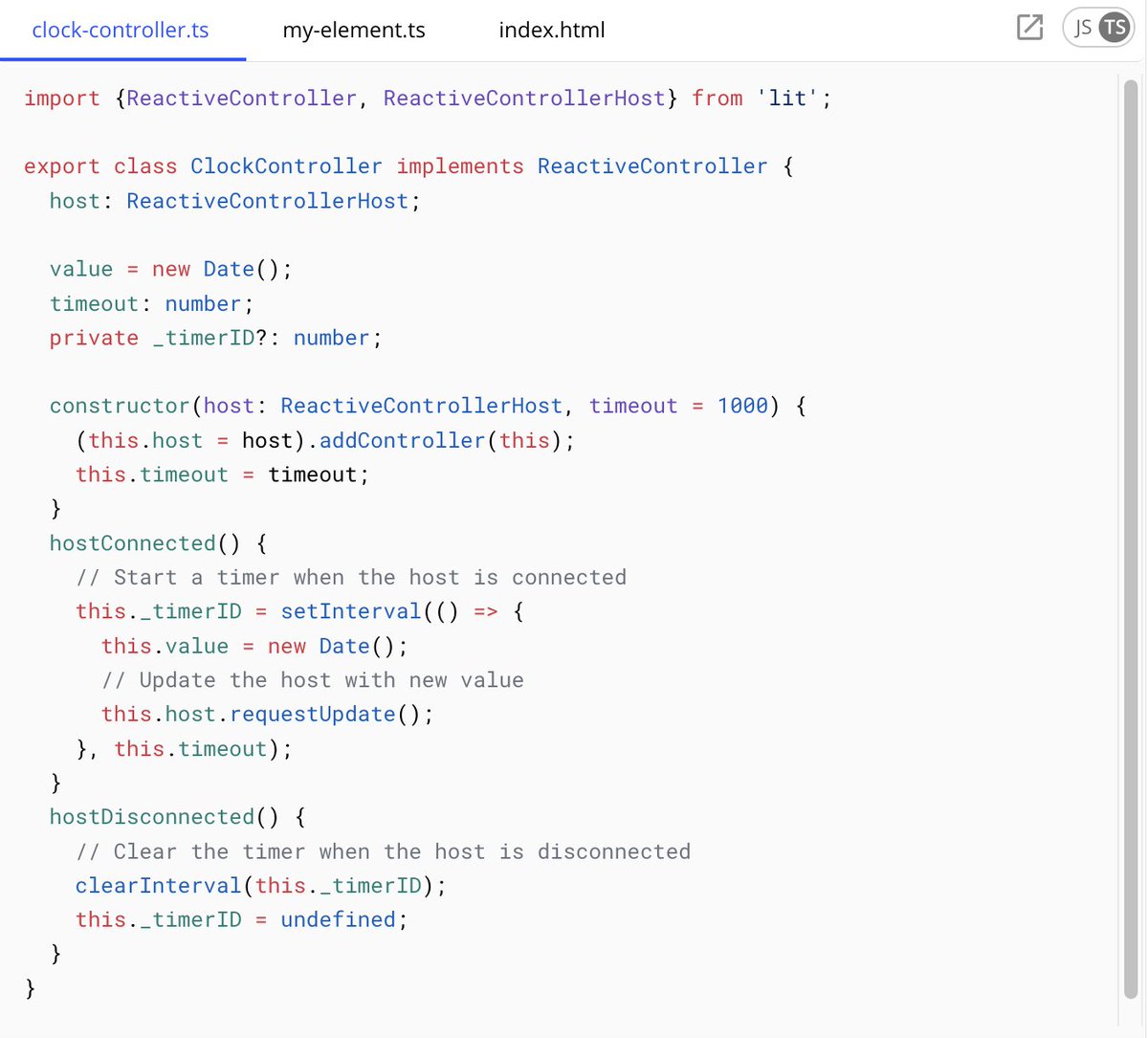Open the clock-controller.ts tab

pyautogui.click(x=121, y=30)
